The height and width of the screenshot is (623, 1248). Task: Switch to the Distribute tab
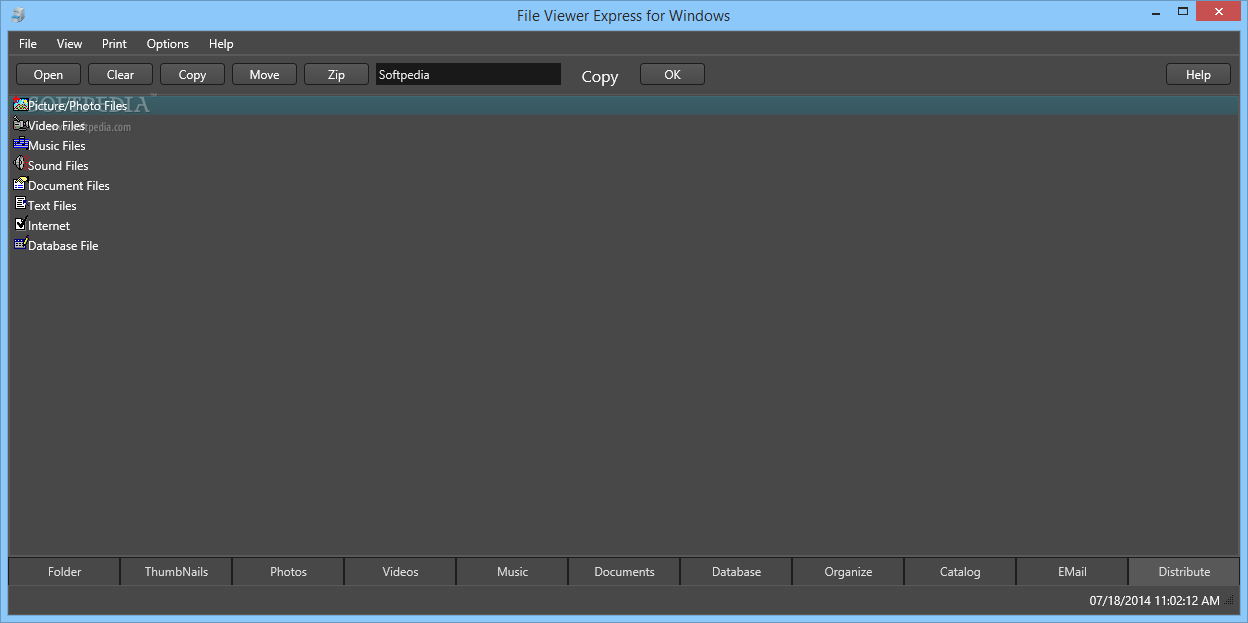[x=1184, y=571]
